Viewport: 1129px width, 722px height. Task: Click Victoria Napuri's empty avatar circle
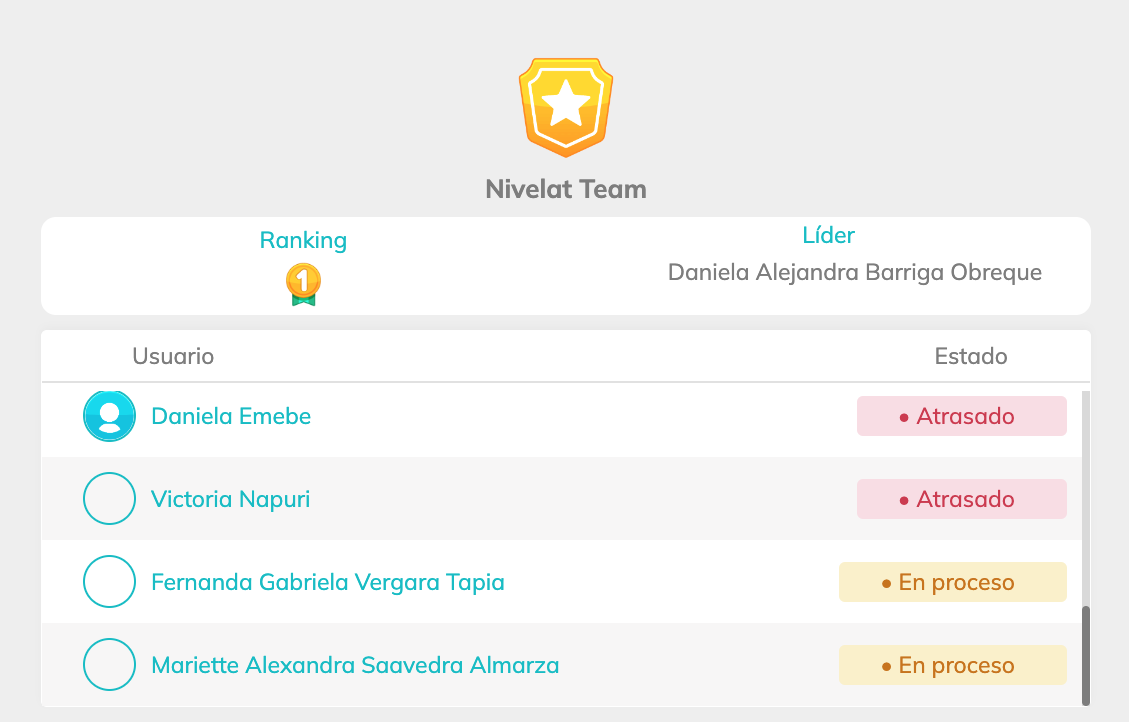(109, 499)
